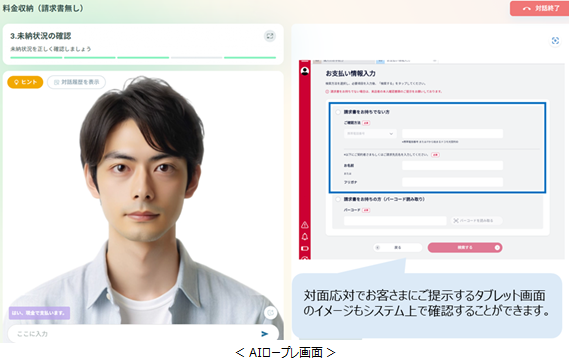
Task: Click the 料金収納（請求書無し） page title
Action: pyautogui.click(x=43, y=8)
